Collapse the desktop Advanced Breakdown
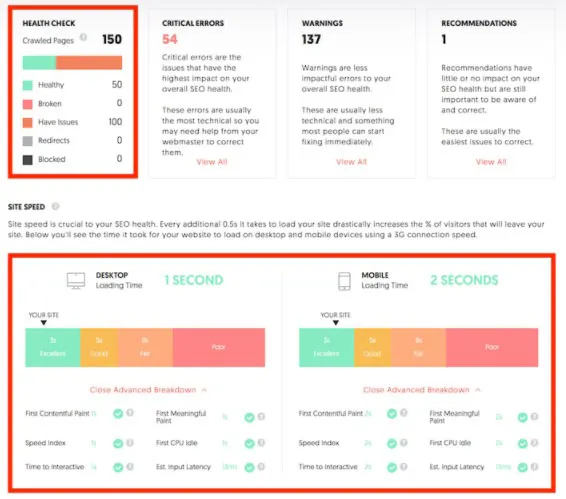 pyautogui.click(x=148, y=390)
